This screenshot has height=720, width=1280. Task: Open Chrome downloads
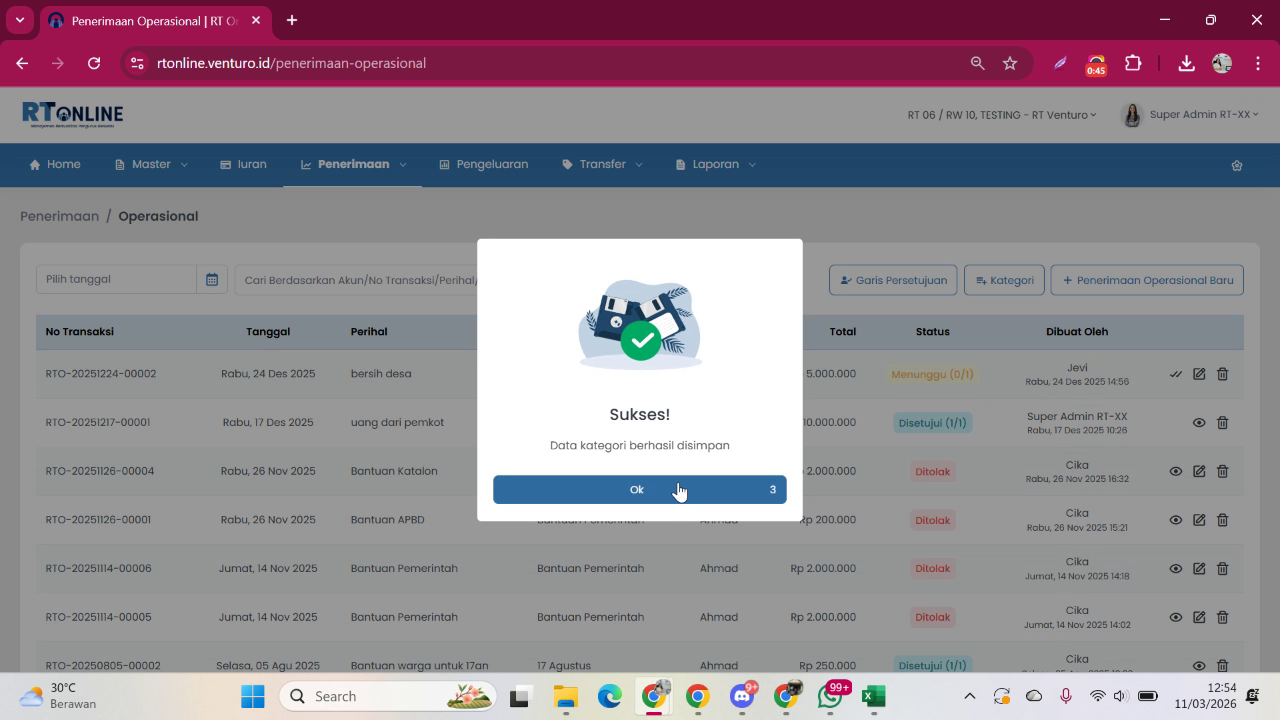pyautogui.click(x=1186, y=63)
